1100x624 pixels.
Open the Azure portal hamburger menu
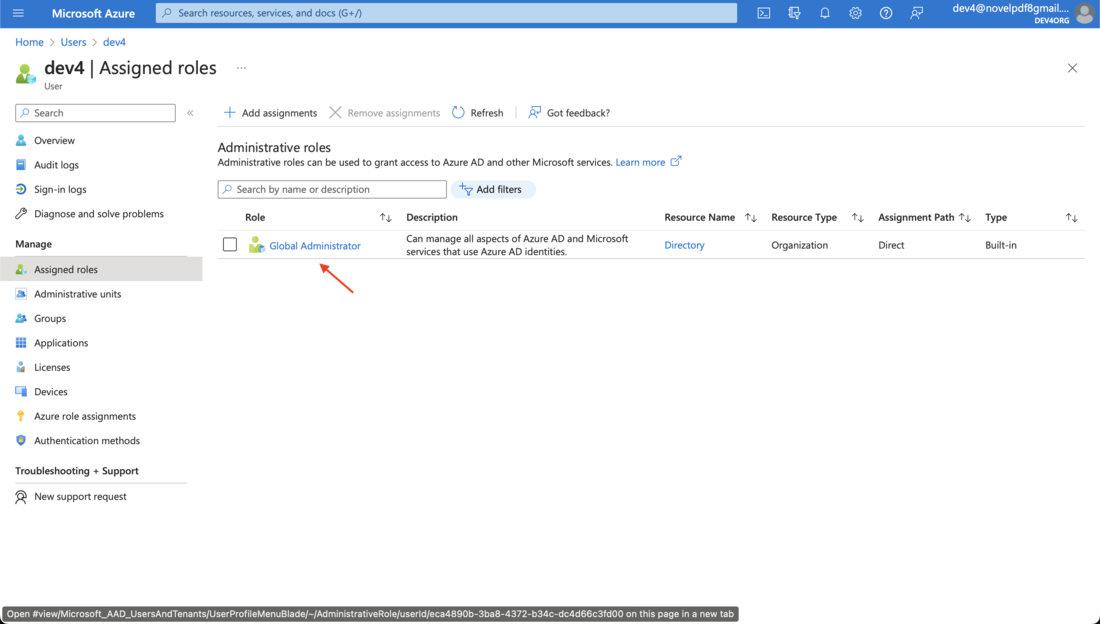[18, 13]
